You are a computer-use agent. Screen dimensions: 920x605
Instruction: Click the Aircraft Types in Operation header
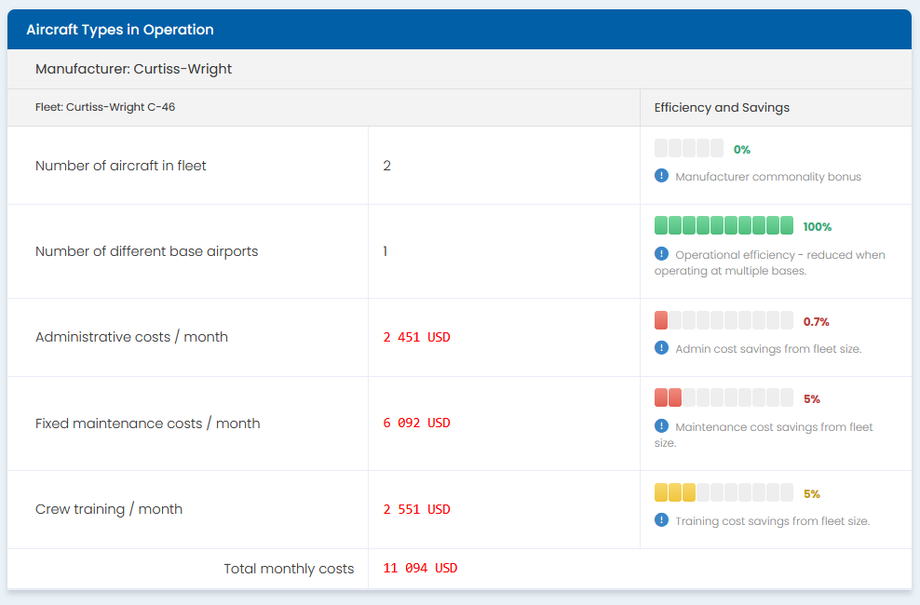tap(120, 30)
